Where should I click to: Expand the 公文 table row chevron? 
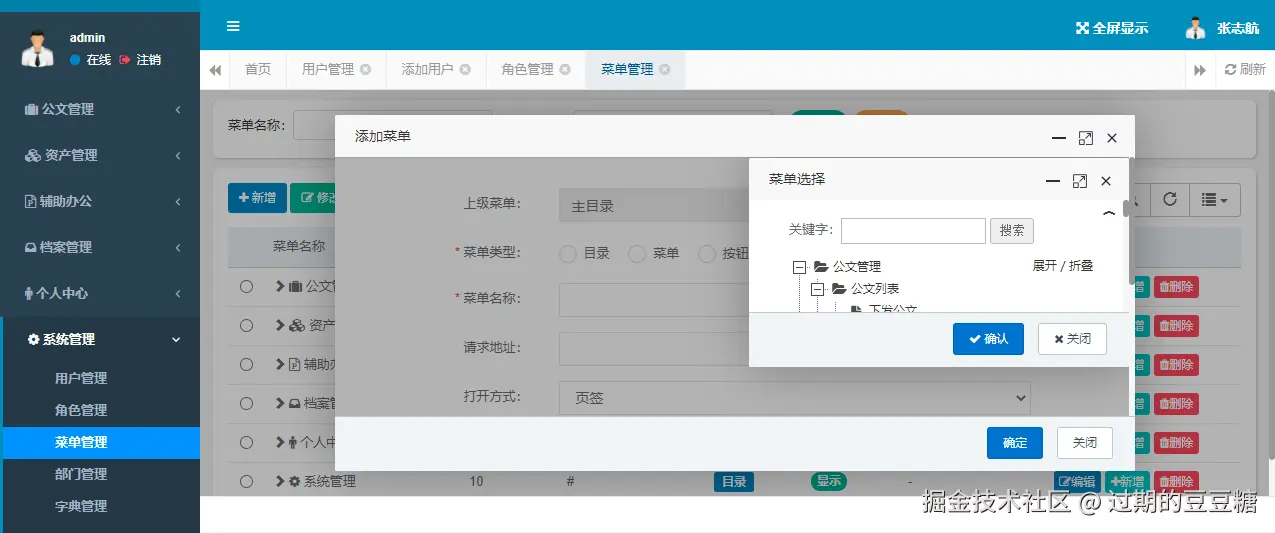(x=280, y=287)
